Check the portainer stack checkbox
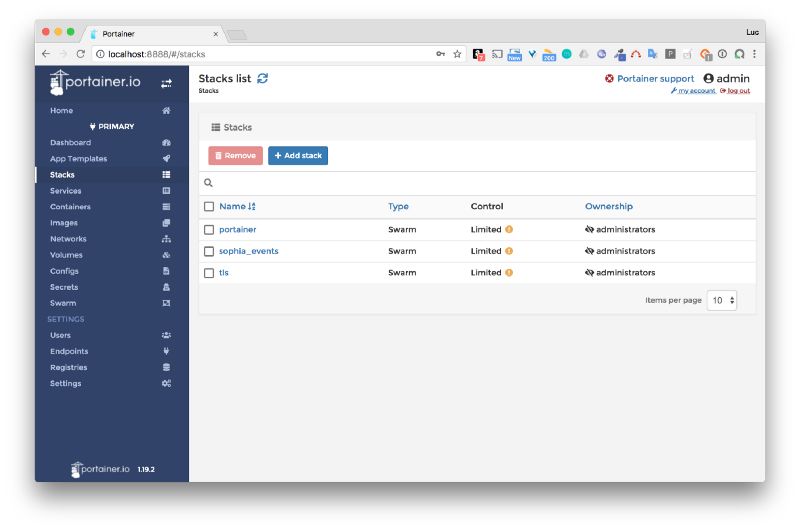Viewport: 800px width, 531px height. pos(209,230)
